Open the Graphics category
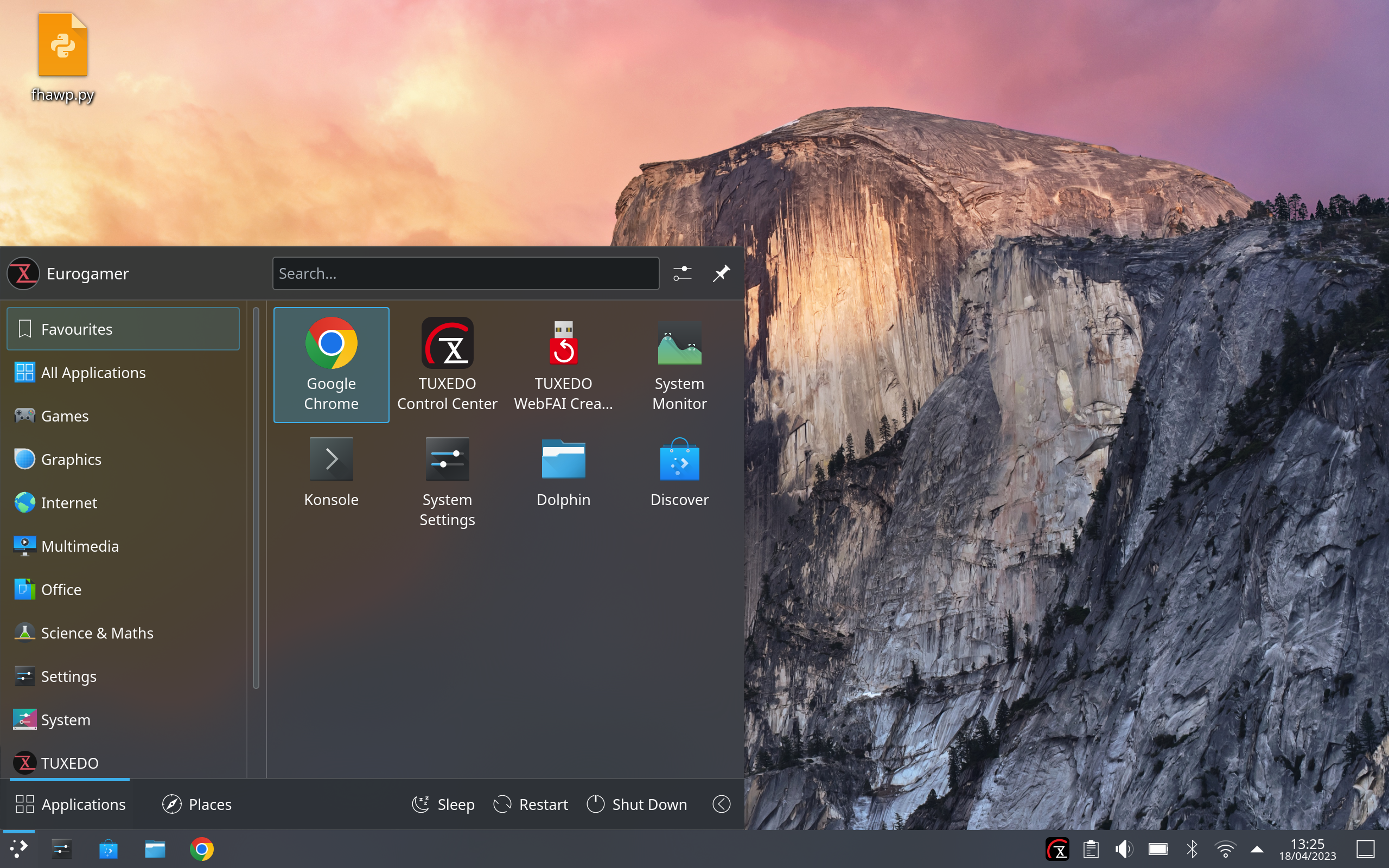1389x868 pixels. 123,459
